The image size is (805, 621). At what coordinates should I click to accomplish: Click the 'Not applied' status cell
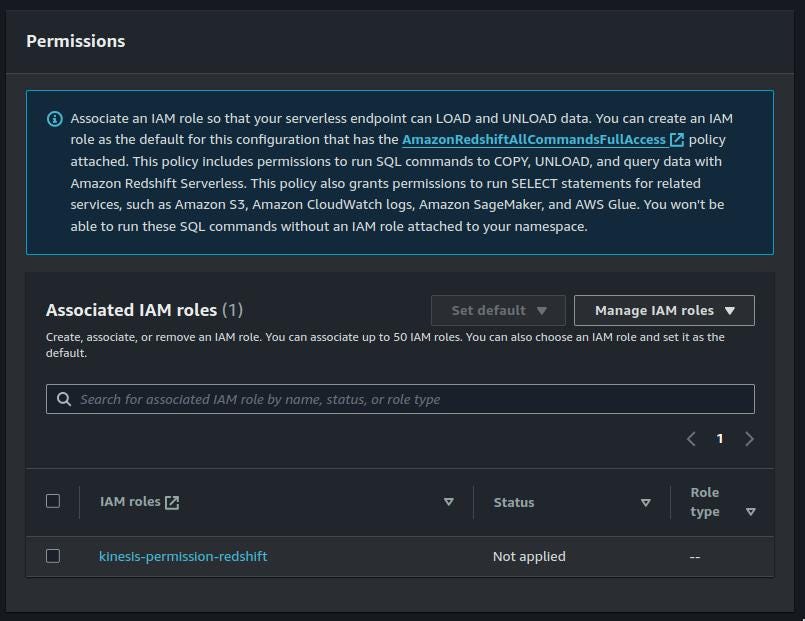point(529,556)
